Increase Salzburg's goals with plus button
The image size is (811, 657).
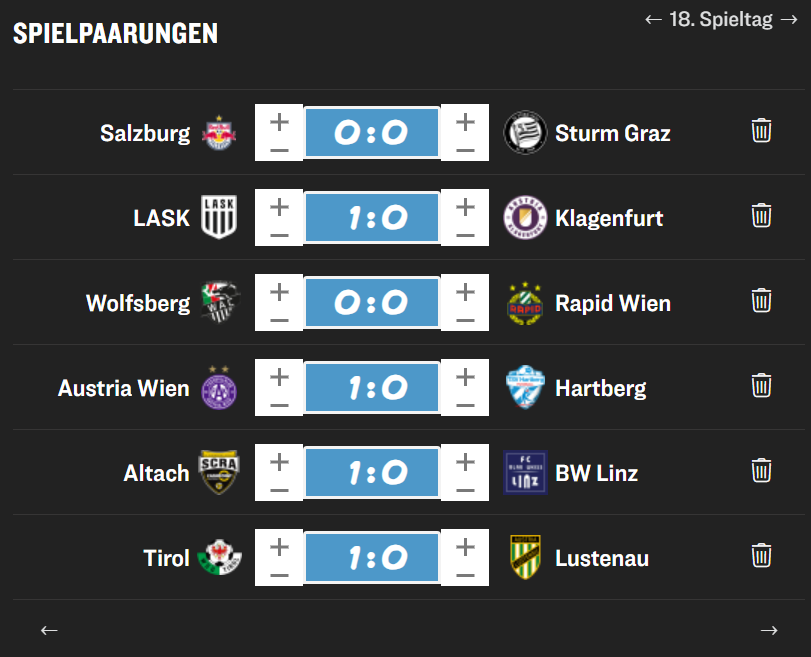point(279,121)
